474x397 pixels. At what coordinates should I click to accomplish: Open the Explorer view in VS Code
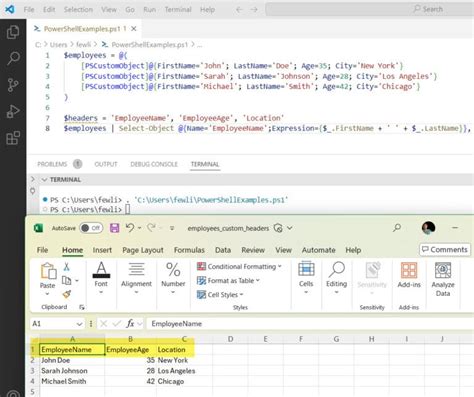13,32
